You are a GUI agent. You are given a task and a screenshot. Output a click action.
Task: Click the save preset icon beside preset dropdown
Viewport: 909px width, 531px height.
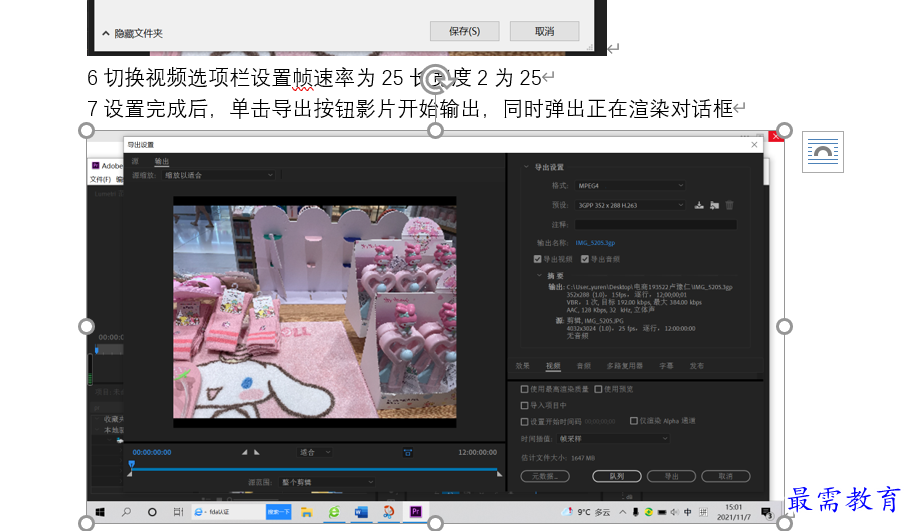pos(699,205)
